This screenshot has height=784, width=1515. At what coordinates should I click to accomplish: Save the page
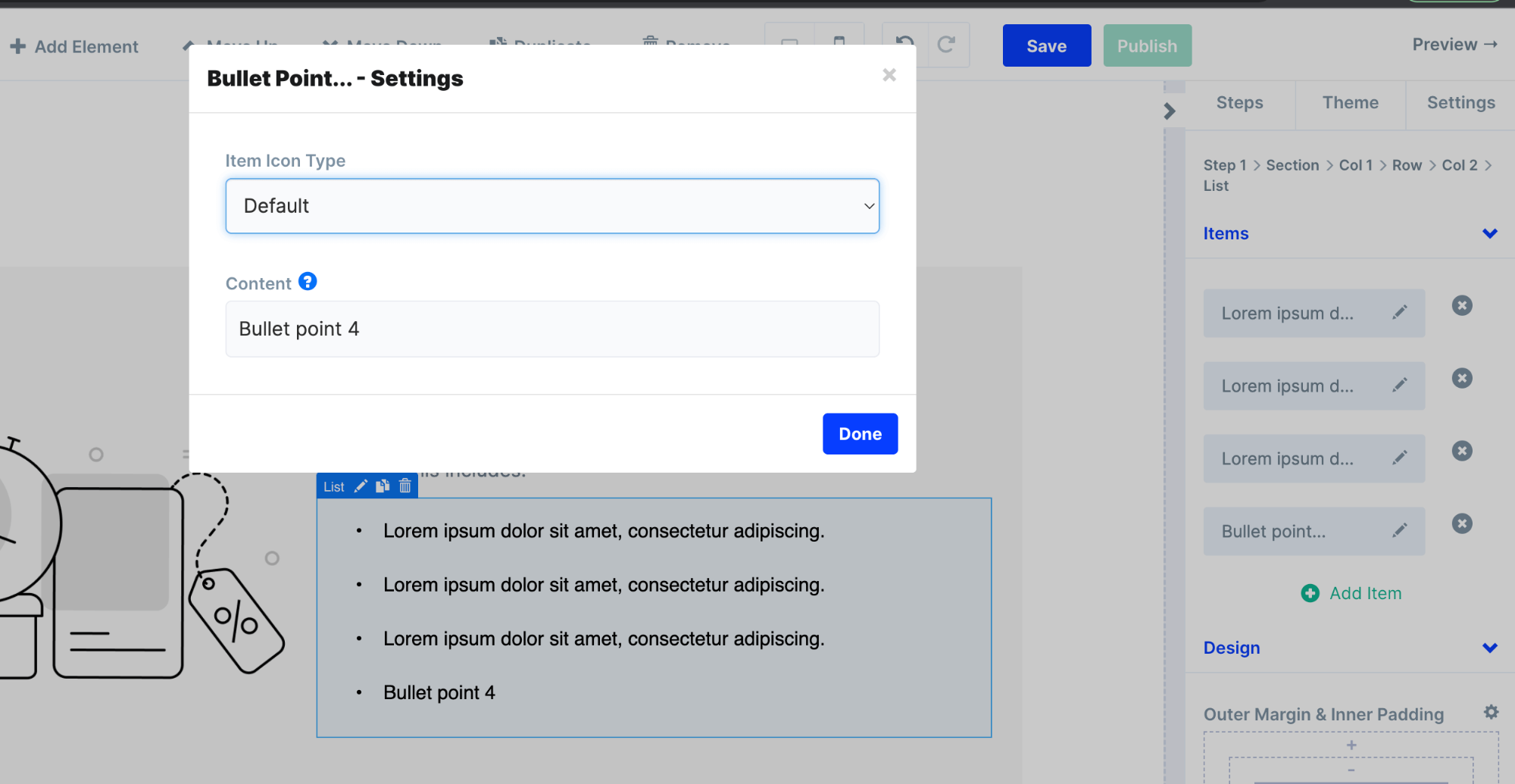pyautogui.click(x=1047, y=46)
